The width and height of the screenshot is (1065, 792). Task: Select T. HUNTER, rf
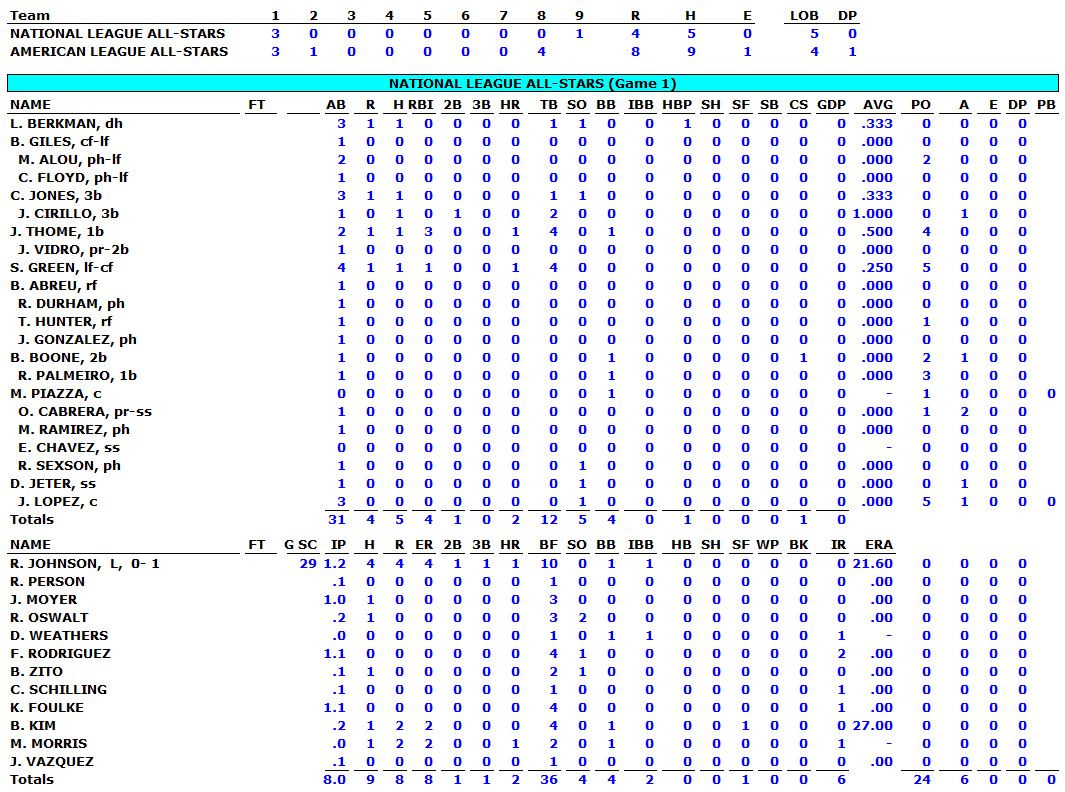click(65, 321)
